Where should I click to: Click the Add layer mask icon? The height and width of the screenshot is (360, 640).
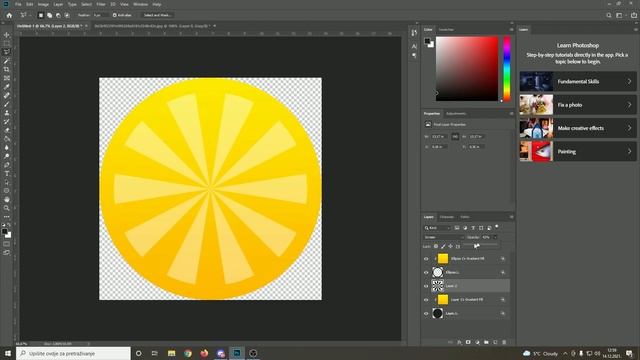(x=468, y=342)
